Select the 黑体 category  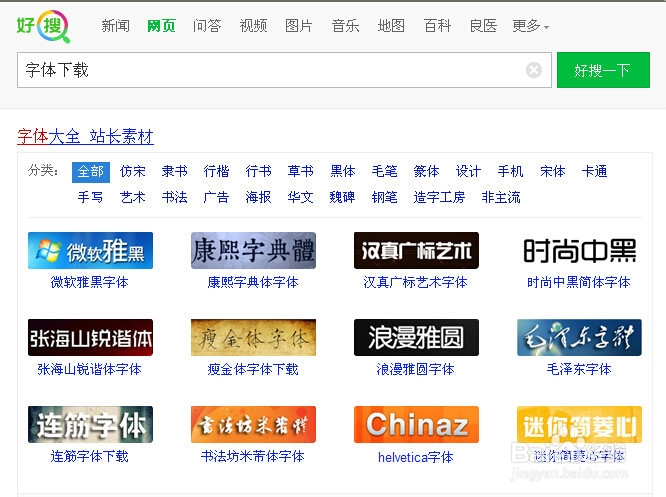pyautogui.click(x=342, y=172)
